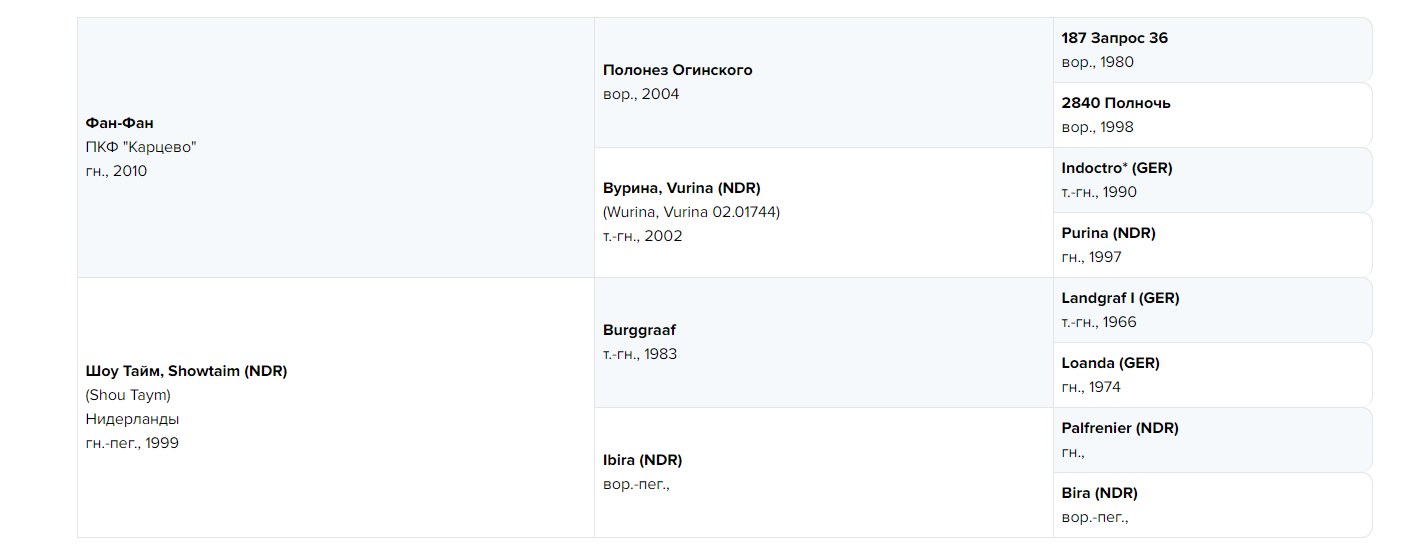Open the Landgraf I (GER) entry
This screenshot has width=1422, height=552.
[x=1120, y=298]
